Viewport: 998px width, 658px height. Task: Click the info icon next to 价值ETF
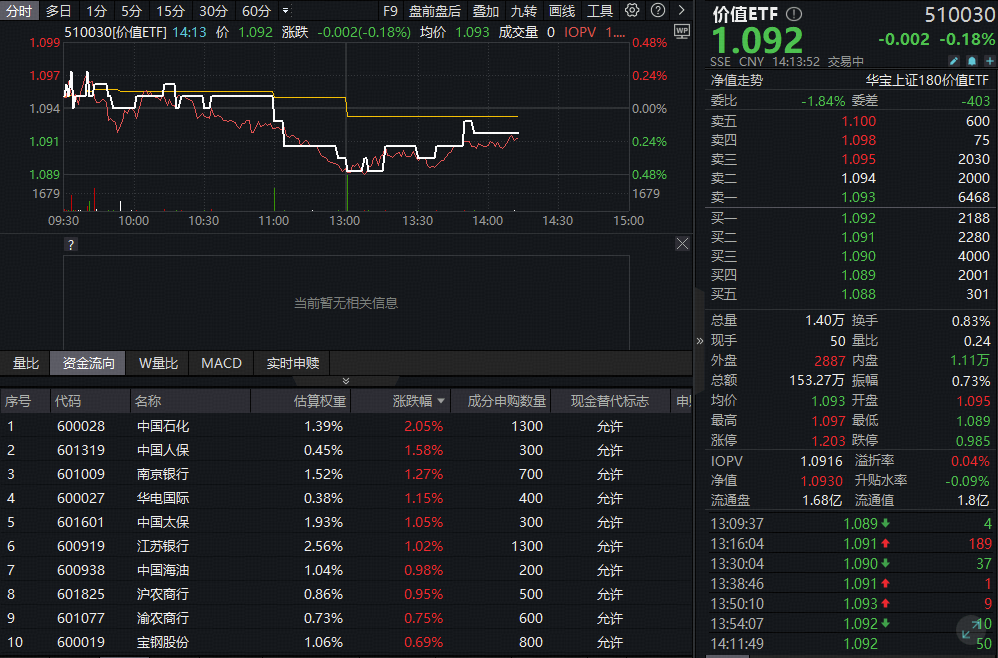[x=793, y=15]
